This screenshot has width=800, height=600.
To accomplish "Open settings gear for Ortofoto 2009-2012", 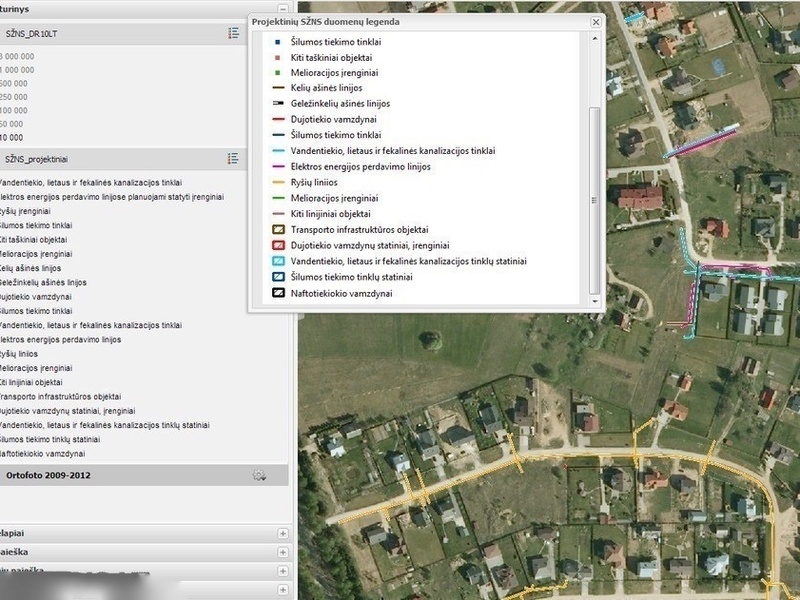I will 260,475.
